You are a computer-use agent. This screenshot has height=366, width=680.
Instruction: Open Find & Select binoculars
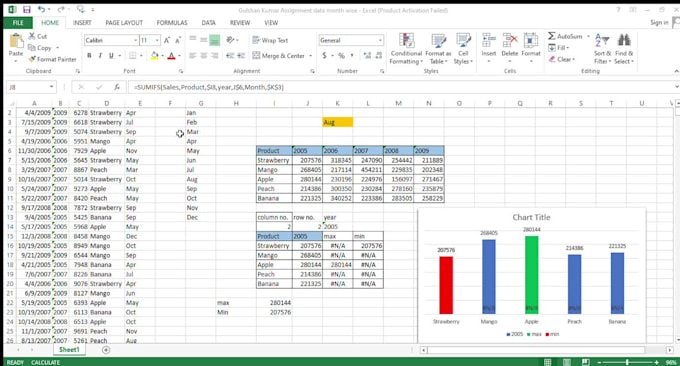(624, 49)
